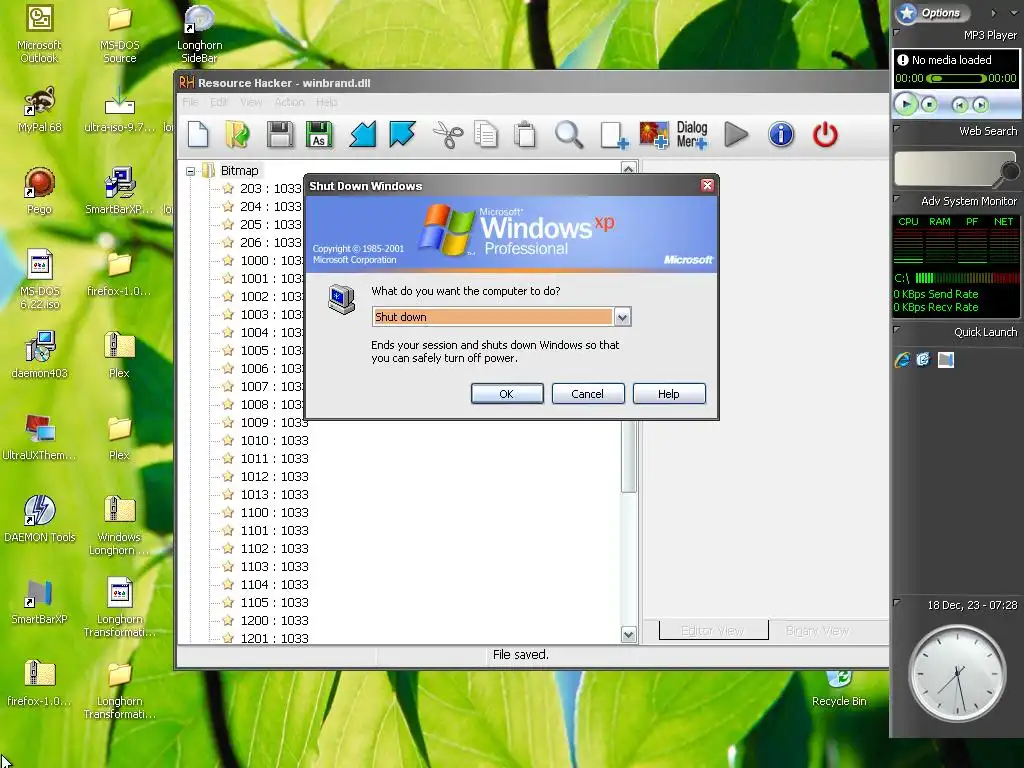Image resolution: width=1024 pixels, height=768 pixels.
Task: Select bitmap resource 1105 : 1033
Action: click(265, 603)
